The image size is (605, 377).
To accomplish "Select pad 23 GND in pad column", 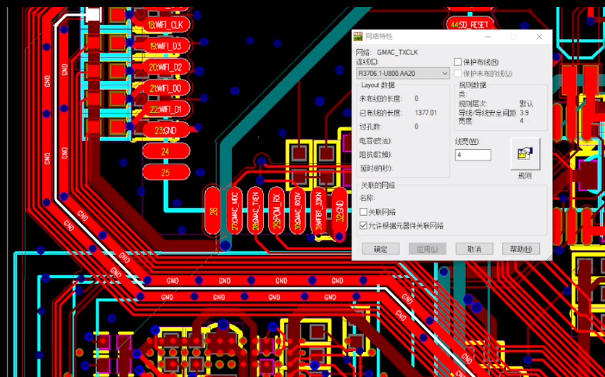I will [x=166, y=130].
